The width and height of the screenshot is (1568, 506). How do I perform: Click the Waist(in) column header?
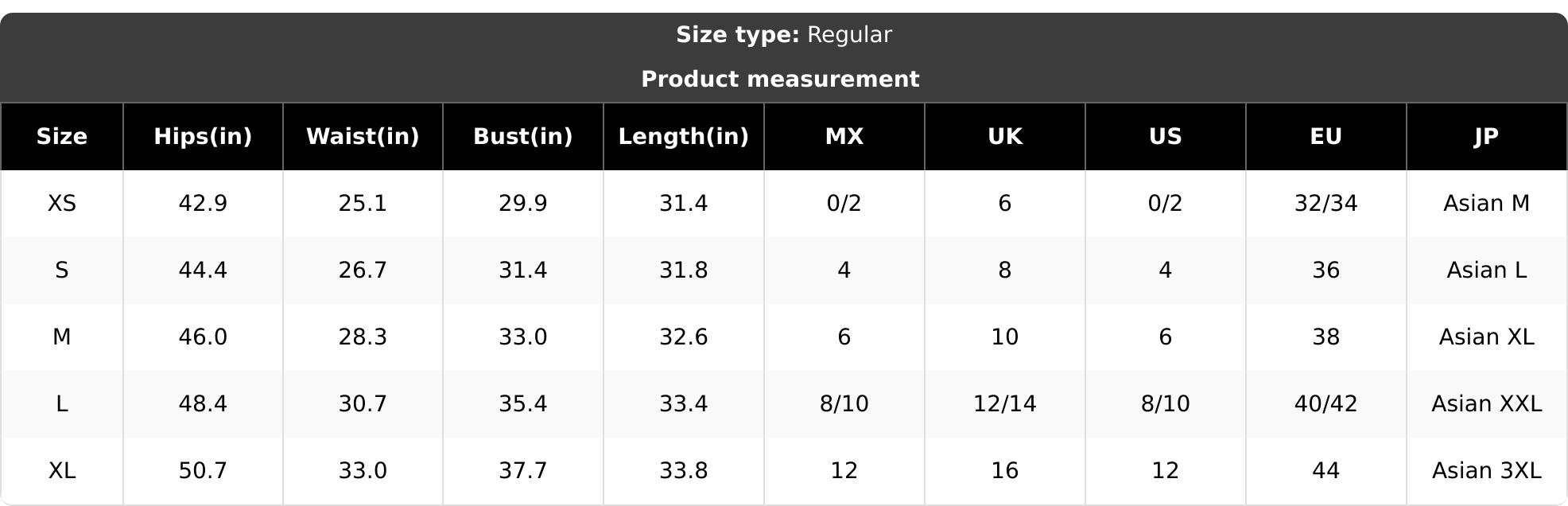click(x=363, y=136)
